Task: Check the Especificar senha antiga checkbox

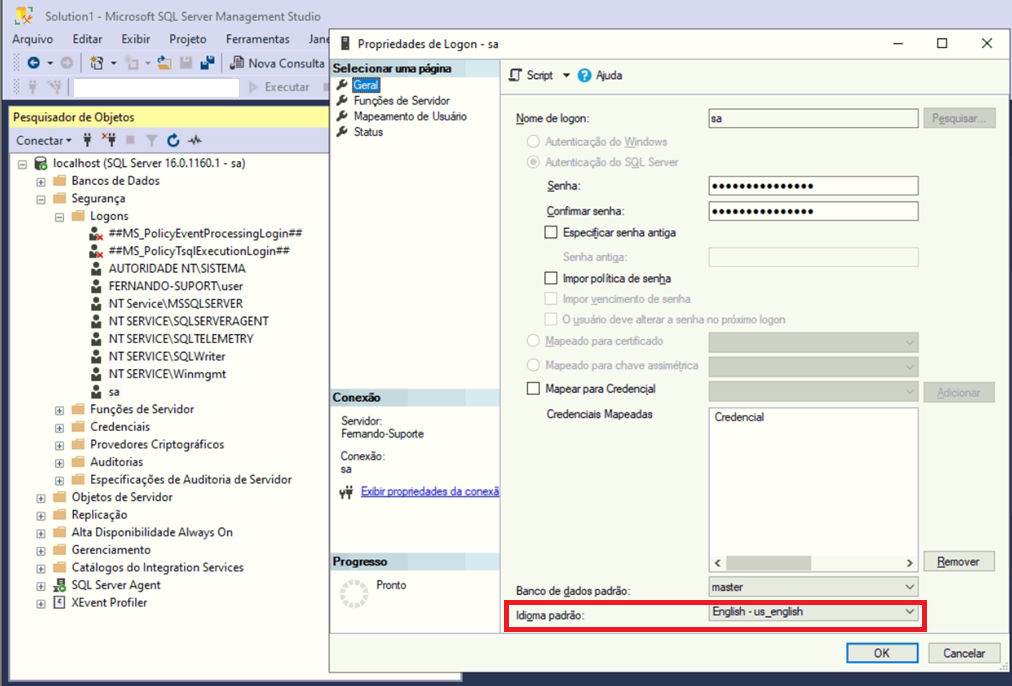Action: click(550, 232)
